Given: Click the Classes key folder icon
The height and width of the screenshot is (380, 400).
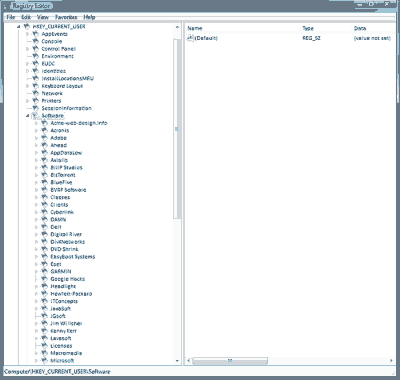Looking at the screenshot, I should [45, 197].
